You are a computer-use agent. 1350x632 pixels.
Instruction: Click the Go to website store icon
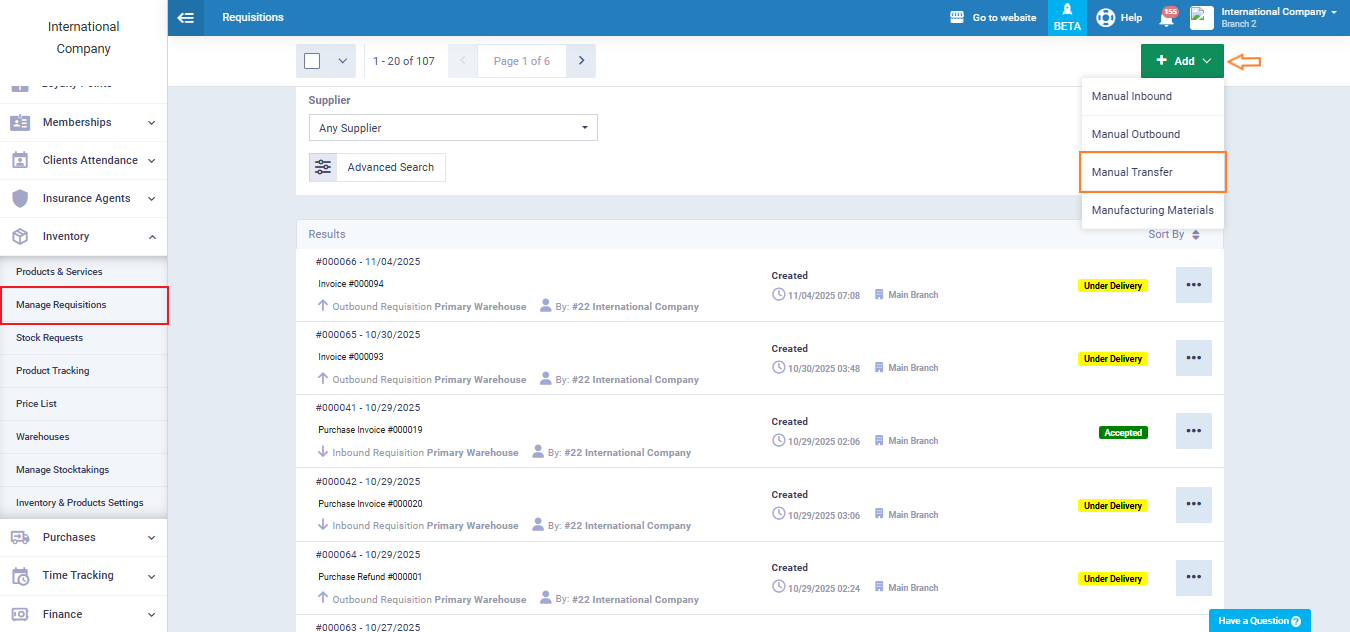956,17
